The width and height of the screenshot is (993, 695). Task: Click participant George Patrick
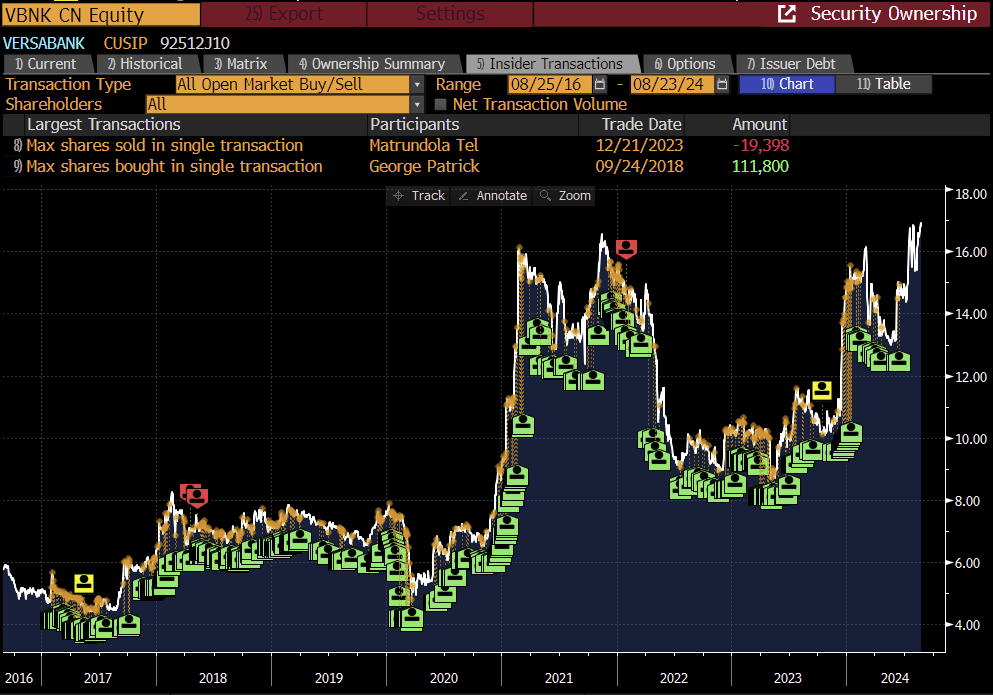424,167
